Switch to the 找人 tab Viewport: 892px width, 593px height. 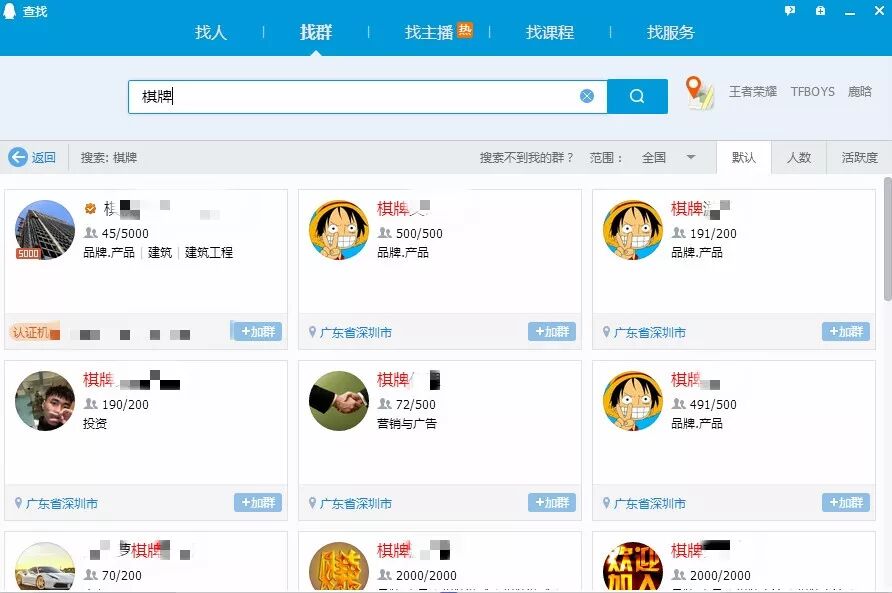coord(210,31)
